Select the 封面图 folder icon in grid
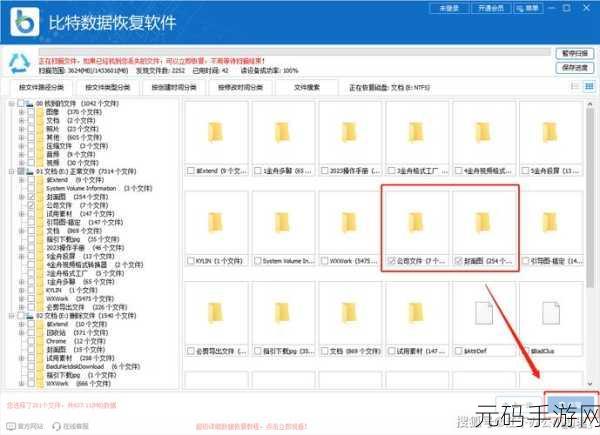The height and width of the screenshot is (435, 600). tap(483, 222)
